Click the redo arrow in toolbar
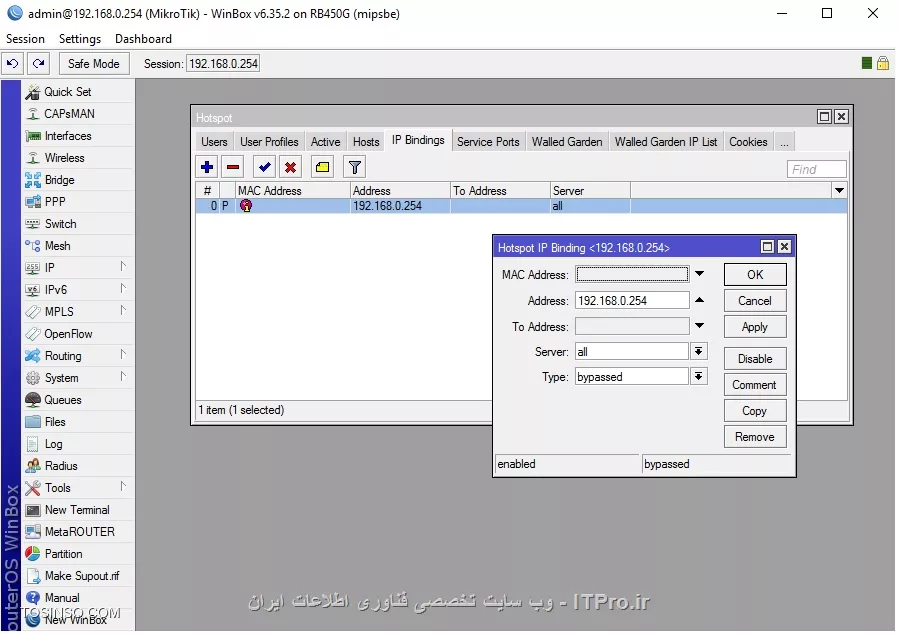 pyautogui.click(x=38, y=64)
